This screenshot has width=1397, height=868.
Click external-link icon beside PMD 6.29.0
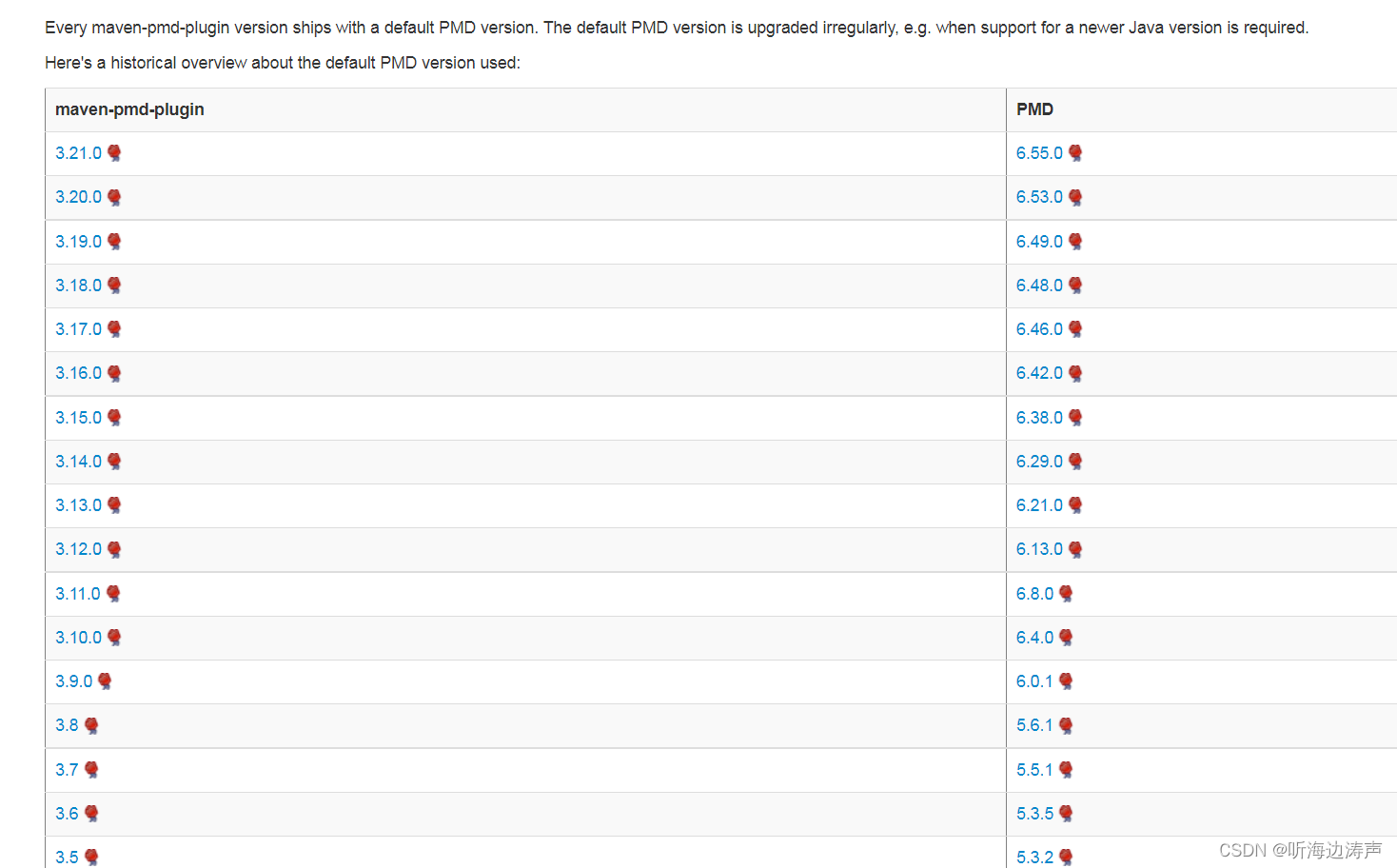1075,462
